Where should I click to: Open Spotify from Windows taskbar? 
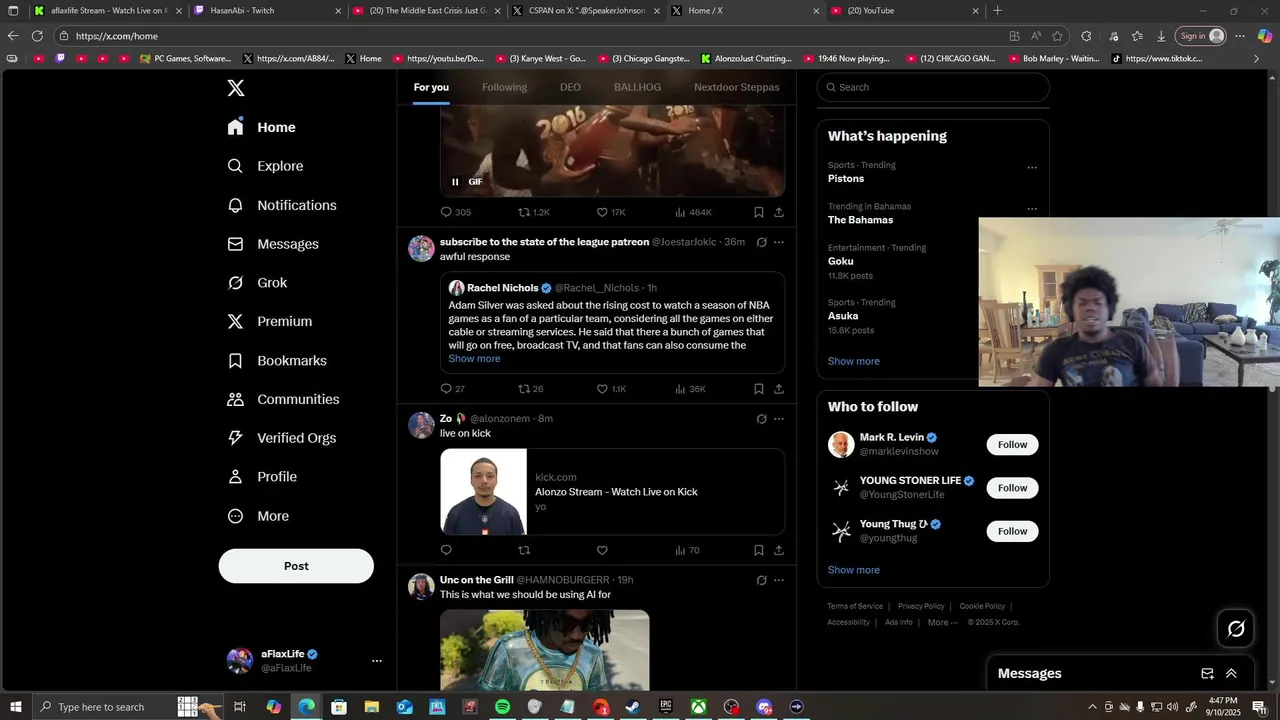pyautogui.click(x=502, y=707)
